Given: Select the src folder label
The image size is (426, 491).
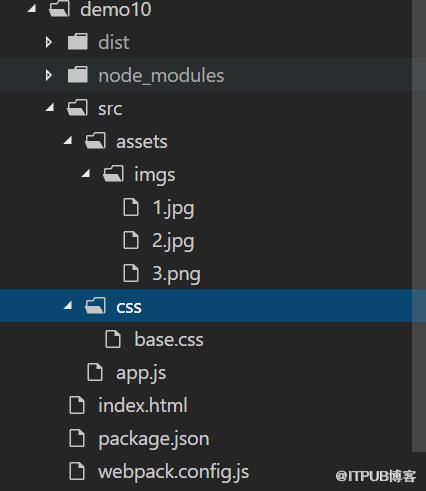Looking at the screenshot, I should coord(110,109).
